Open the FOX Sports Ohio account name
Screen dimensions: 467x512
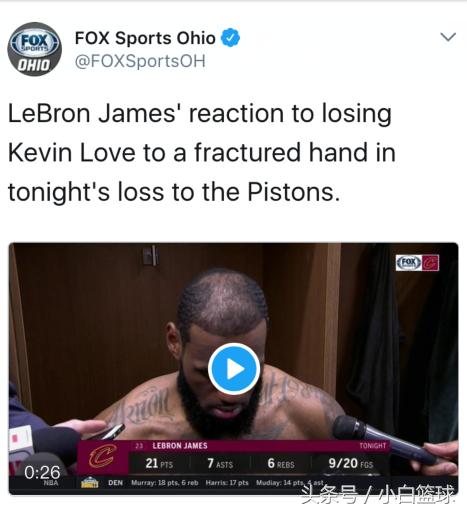click(x=145, y=38)
